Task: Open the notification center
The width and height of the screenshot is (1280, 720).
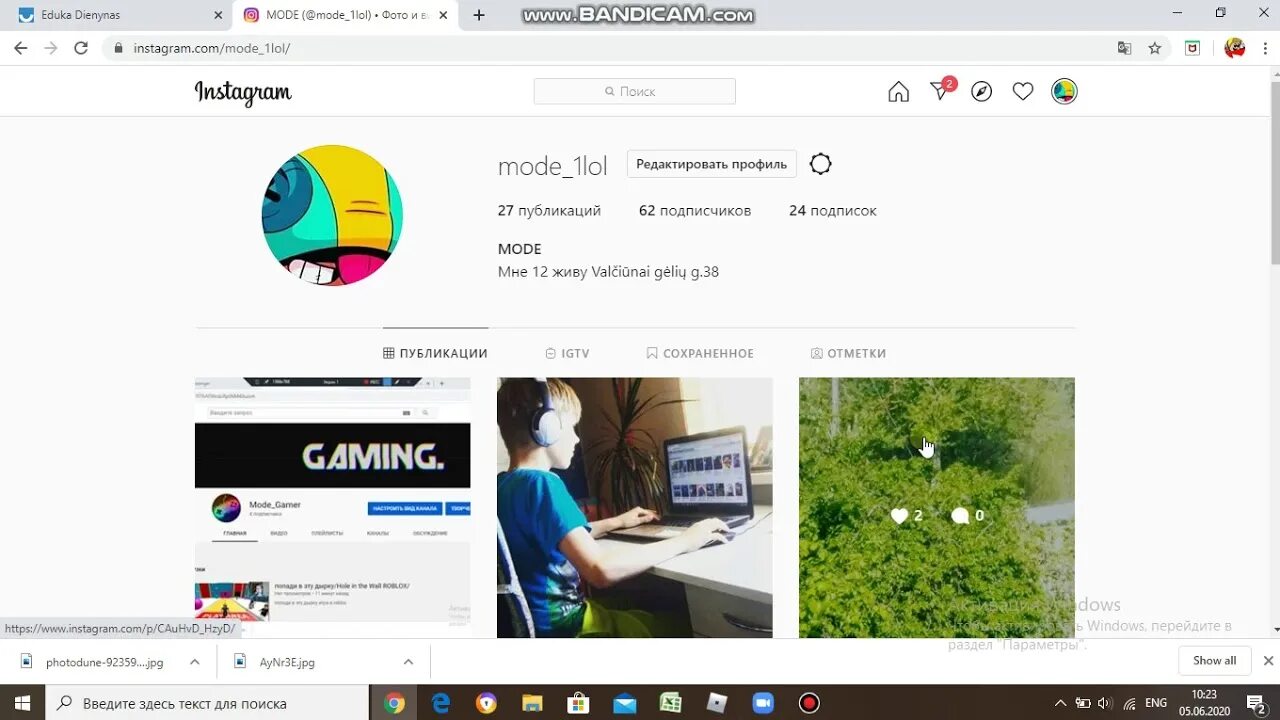Action: (x=1257, y=703)
